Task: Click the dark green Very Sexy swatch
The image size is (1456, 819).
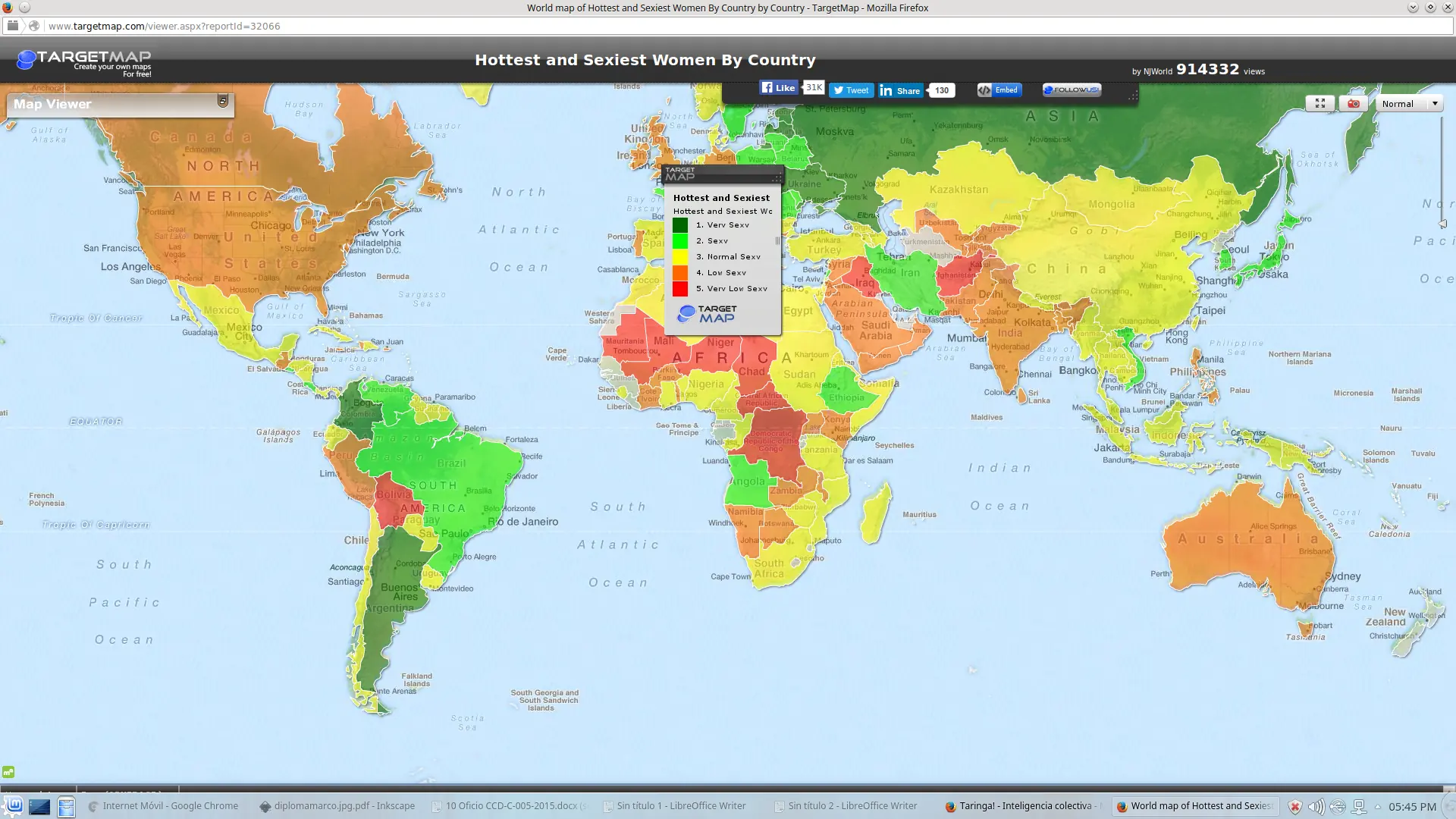Action: pyautogui.click(x=680, y=225)
